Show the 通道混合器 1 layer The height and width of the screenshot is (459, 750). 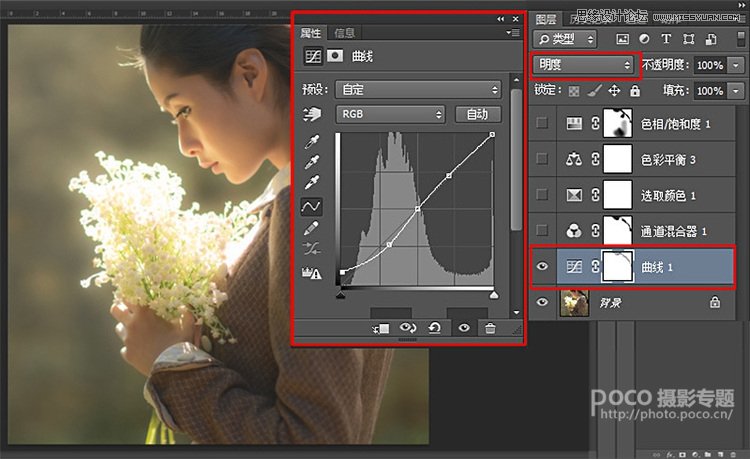pos(542,230)
